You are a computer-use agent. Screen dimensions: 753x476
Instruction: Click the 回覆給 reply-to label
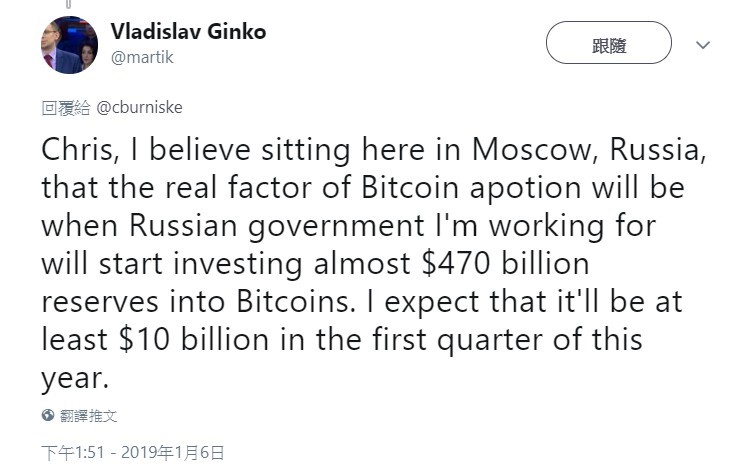(66, 106)
